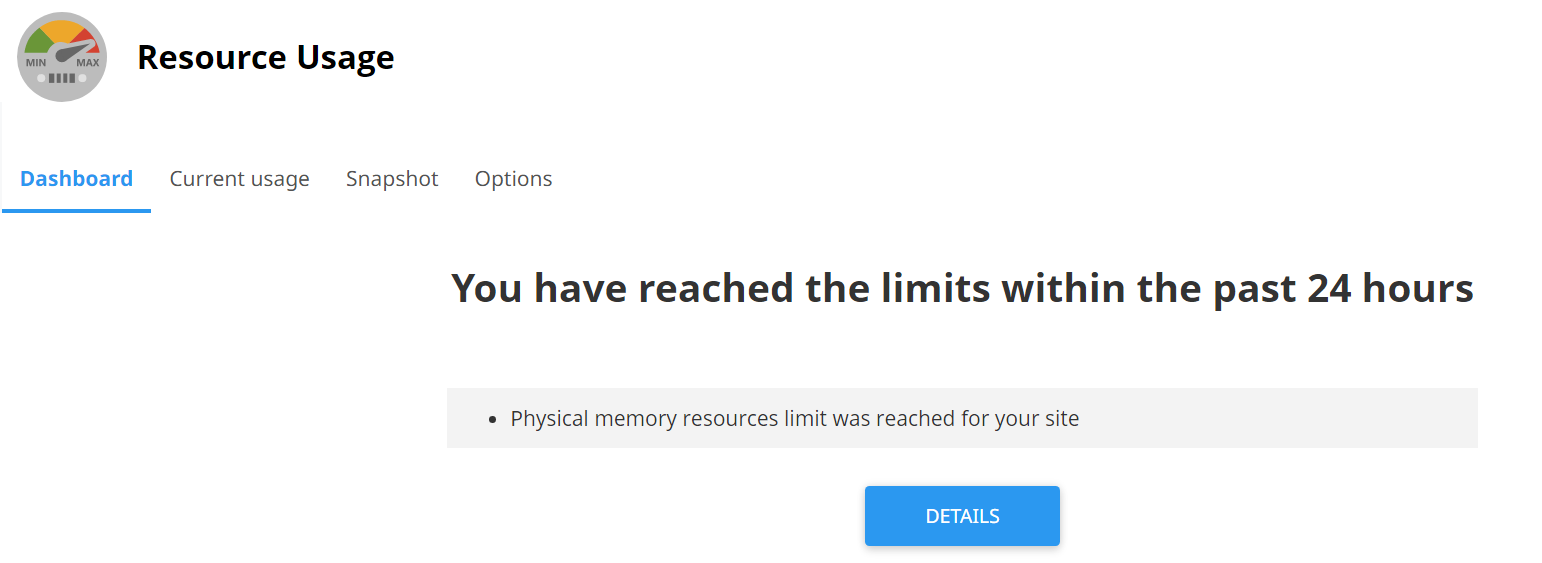The width and height of the screenshot is (1542, 563).
Task: Click the orange top segment of gauge
Action: click(x=63, y=29)
